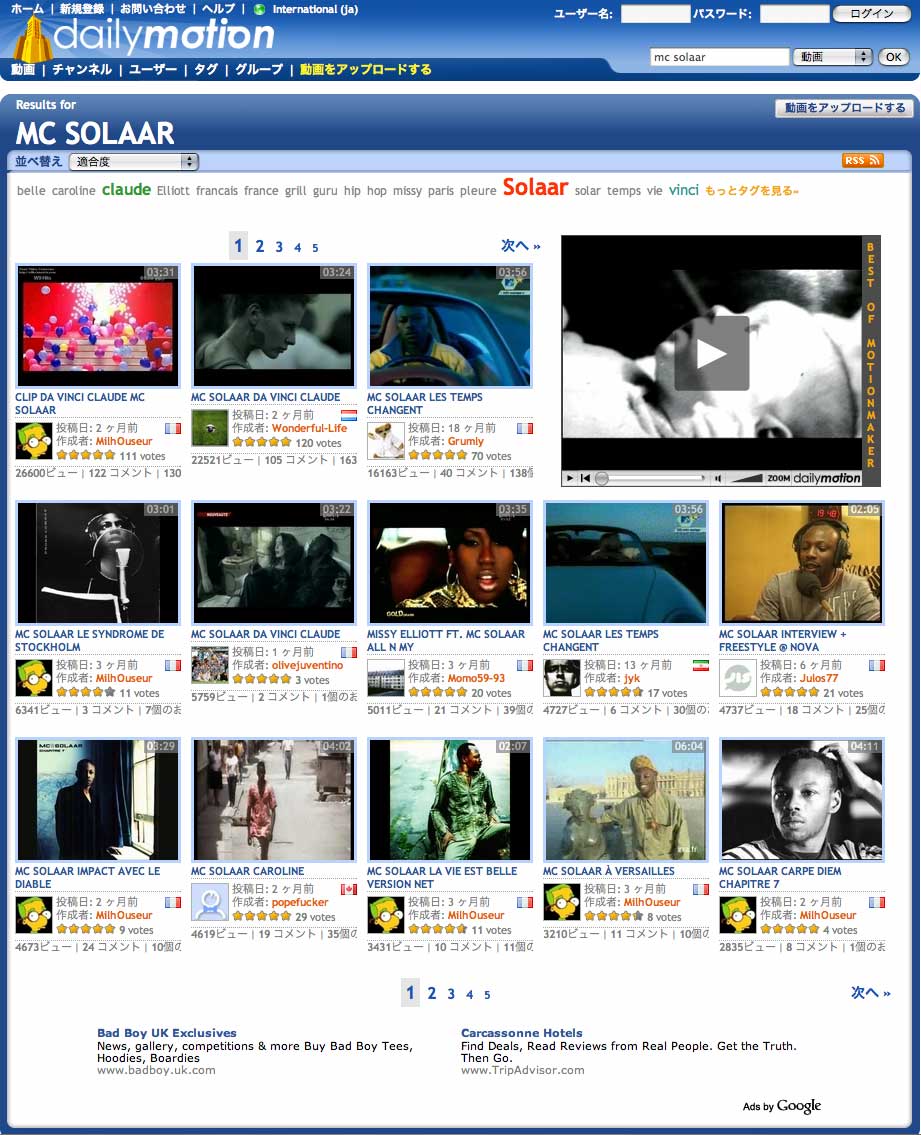Viewport: 921px width, 1135px height.
Task: Click the Iran flag next to jyk
Action: pyautogui.click(x=701, y=664)
